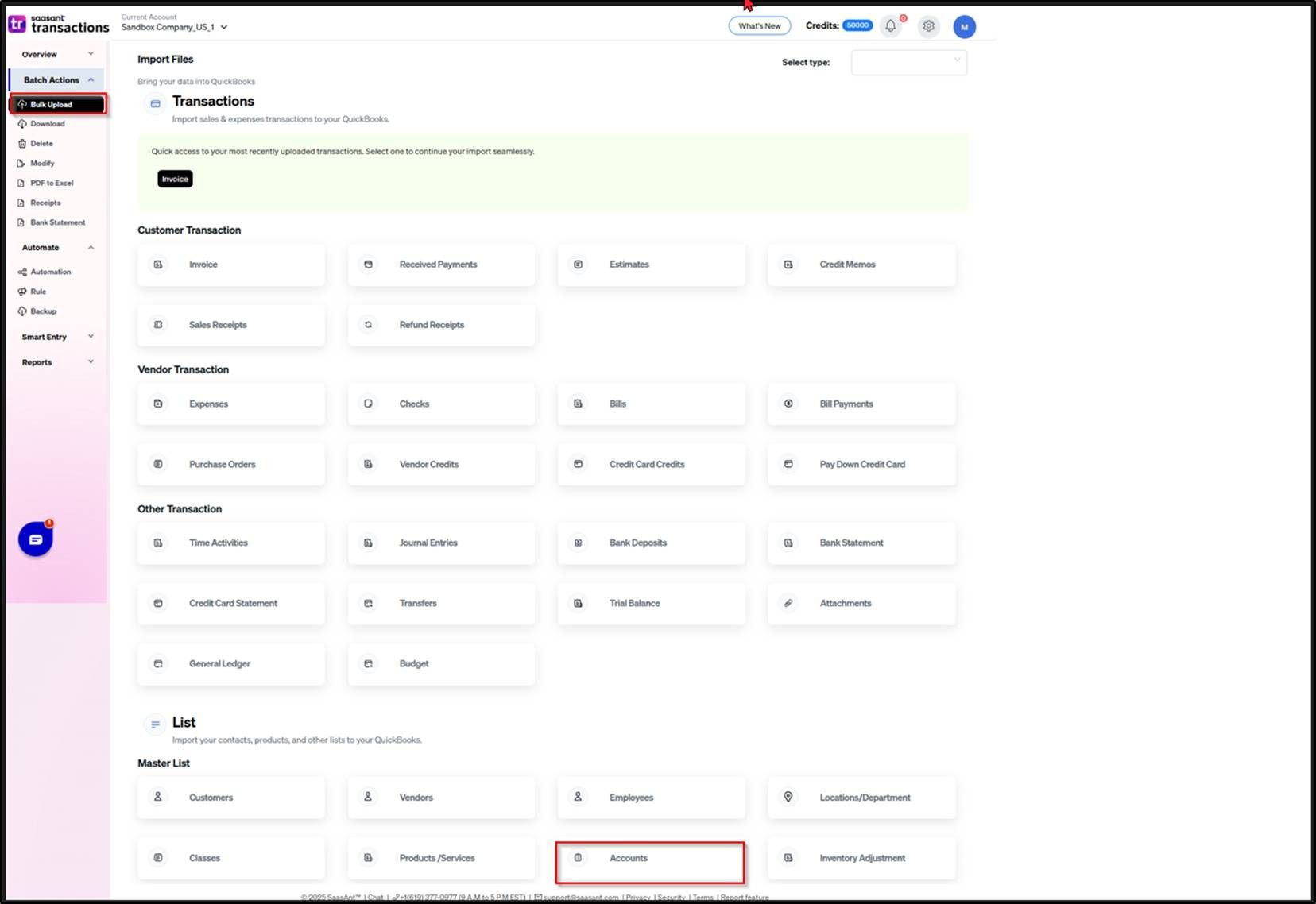
Task: Click the recent Invoice button
Action: (x=175, y=179)
